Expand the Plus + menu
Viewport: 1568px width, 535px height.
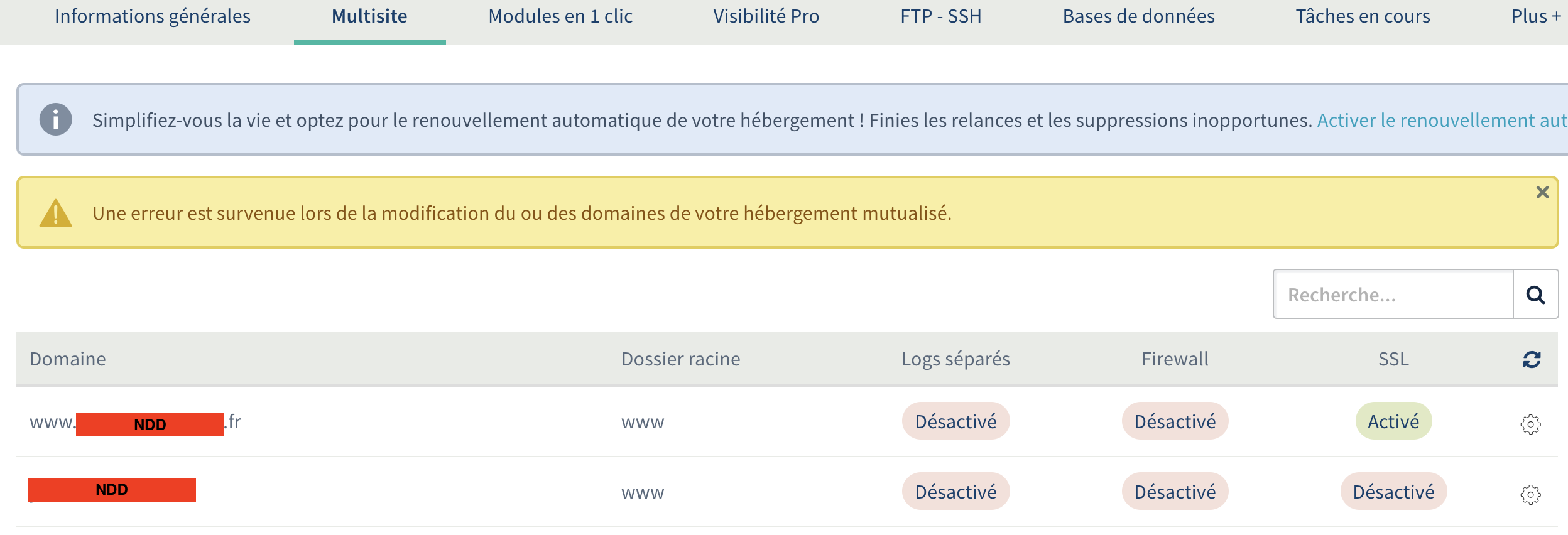pyautogui.click(x=1535, y=16)
